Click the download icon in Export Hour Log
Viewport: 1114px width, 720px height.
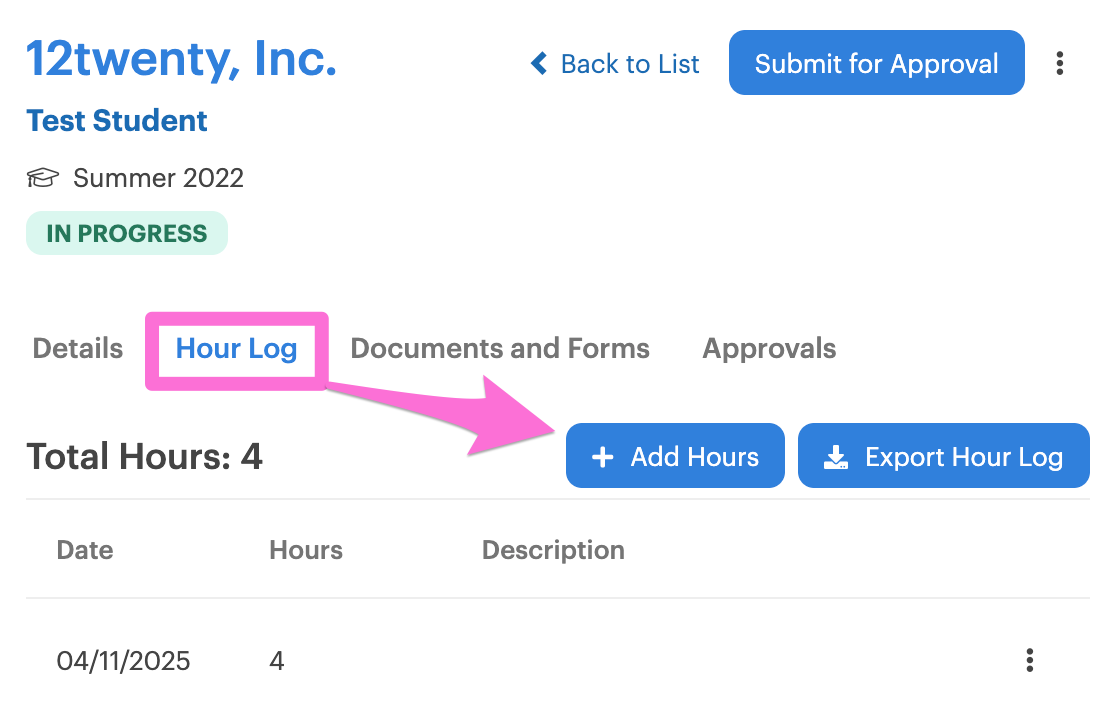tap(836, 457)
